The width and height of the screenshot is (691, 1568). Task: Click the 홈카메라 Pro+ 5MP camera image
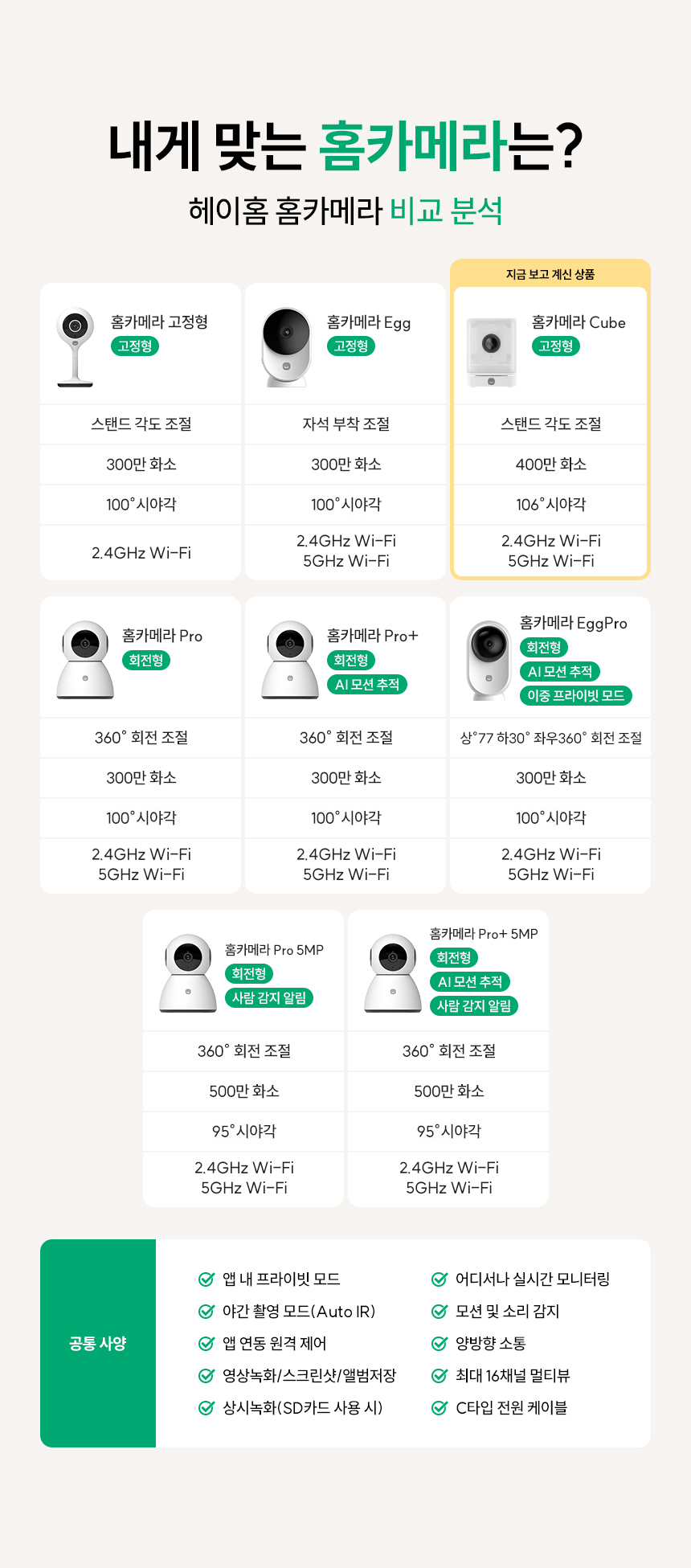[393, 972]
